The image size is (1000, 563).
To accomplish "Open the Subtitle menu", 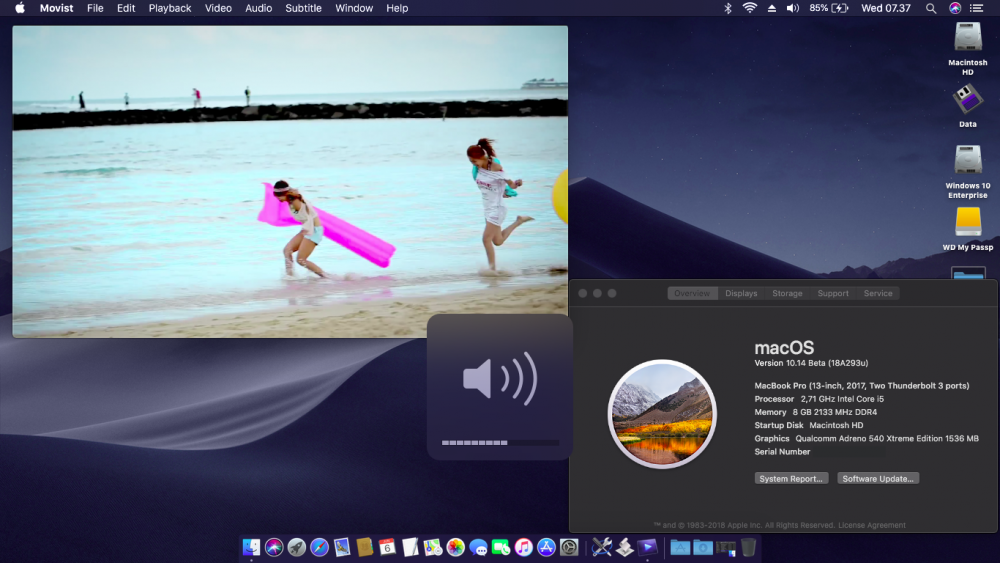I will pos(303,8).
